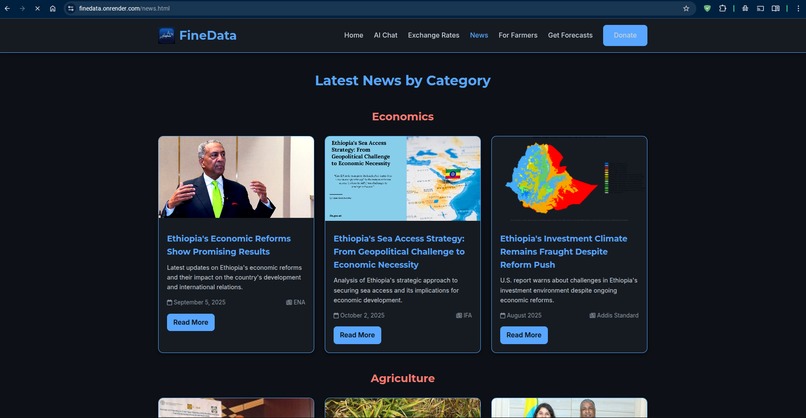806x418 pixels.
Task: Bookmark this page with the star icon
Action: [686, 8]
